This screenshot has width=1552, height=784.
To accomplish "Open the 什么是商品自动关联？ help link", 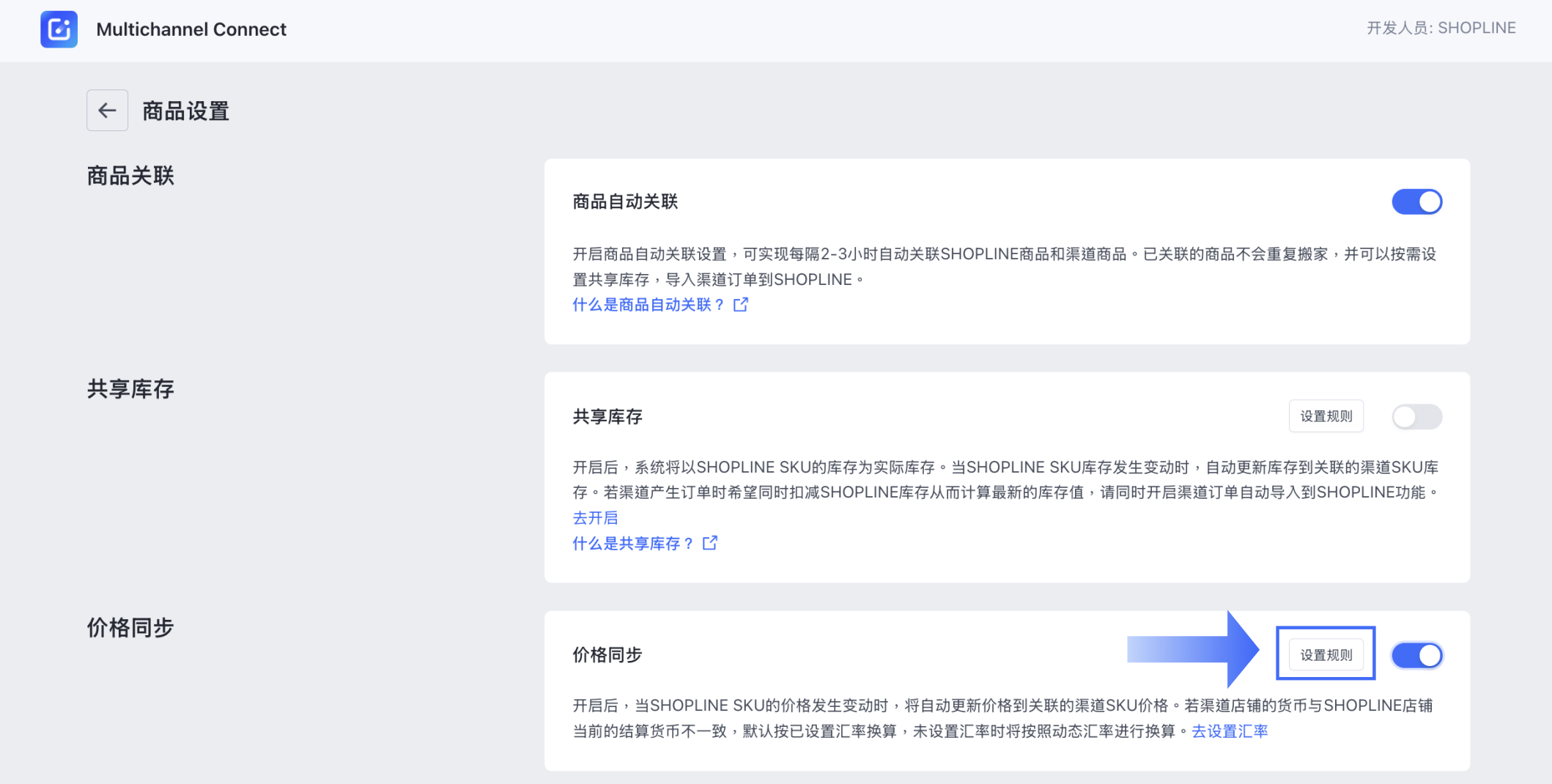I will pyautogui.click(x=648, y=305).
